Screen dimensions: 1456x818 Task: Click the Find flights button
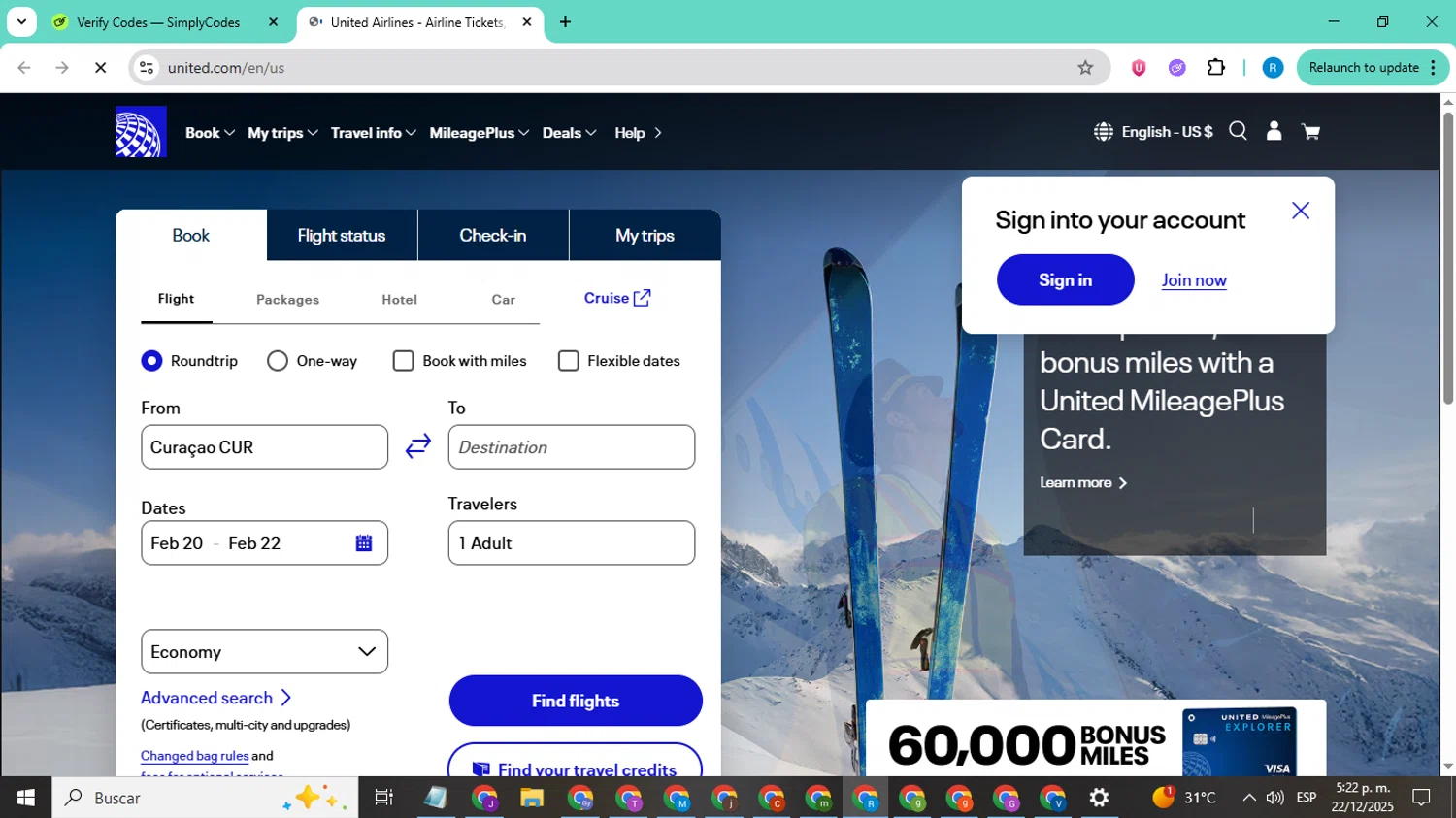(x=576, y=701)
